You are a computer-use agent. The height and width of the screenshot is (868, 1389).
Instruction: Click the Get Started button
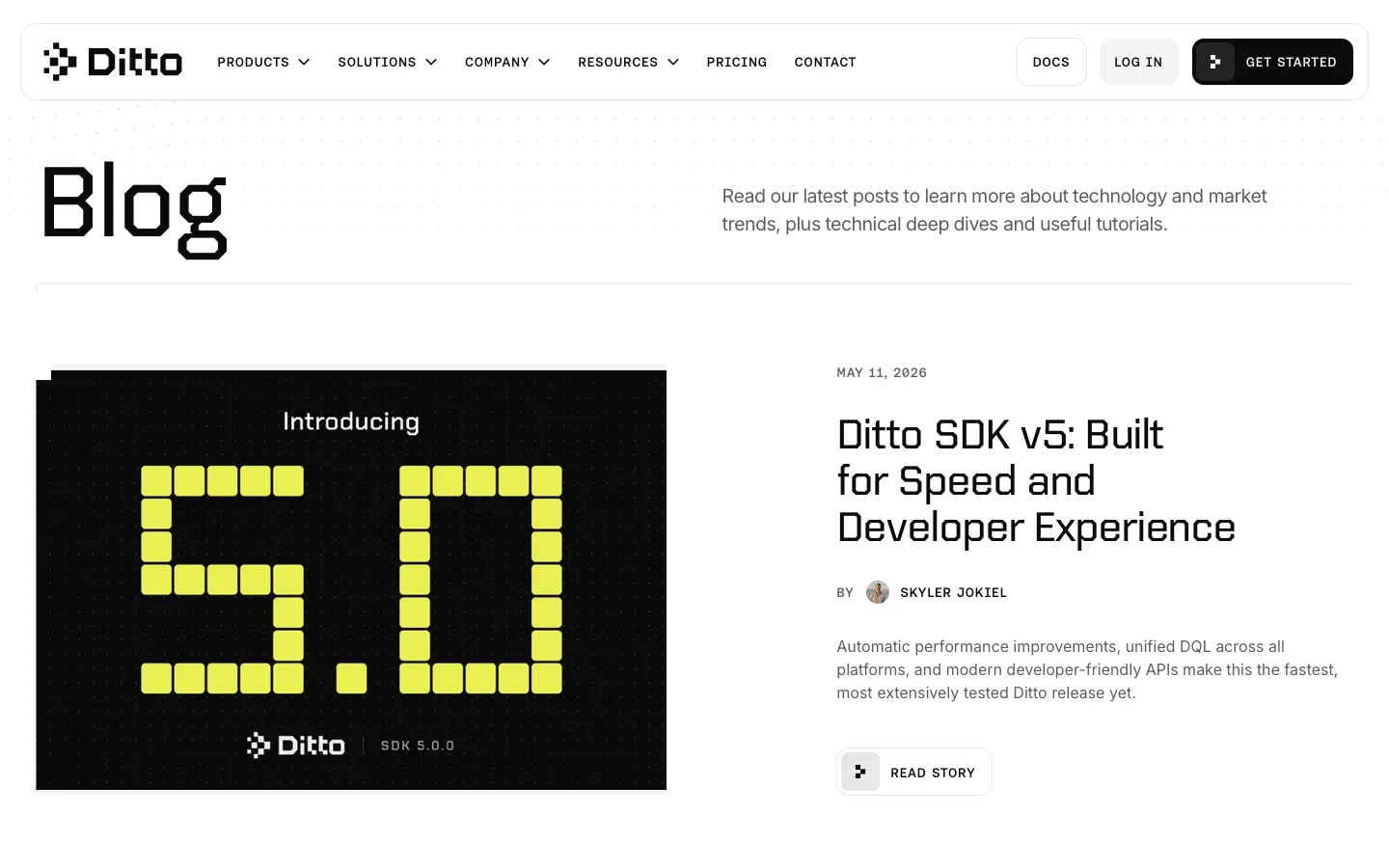coord(1272,62)
